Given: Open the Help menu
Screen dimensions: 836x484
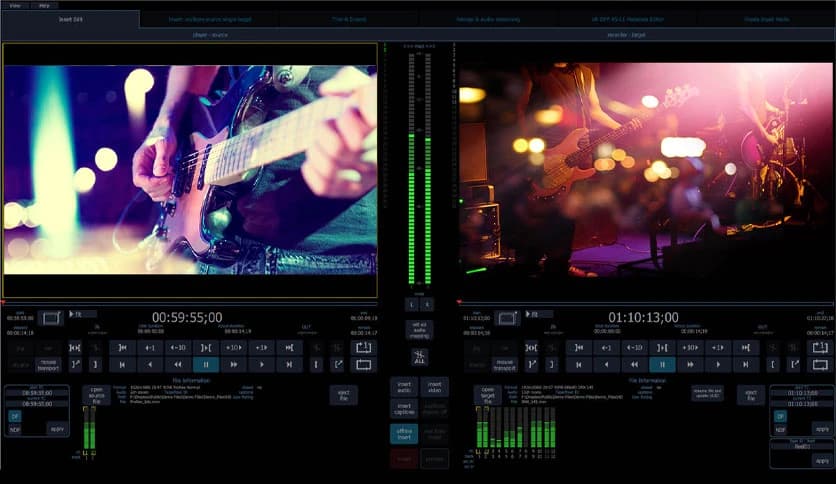Looking at the screenshot, I should point(44,5).
